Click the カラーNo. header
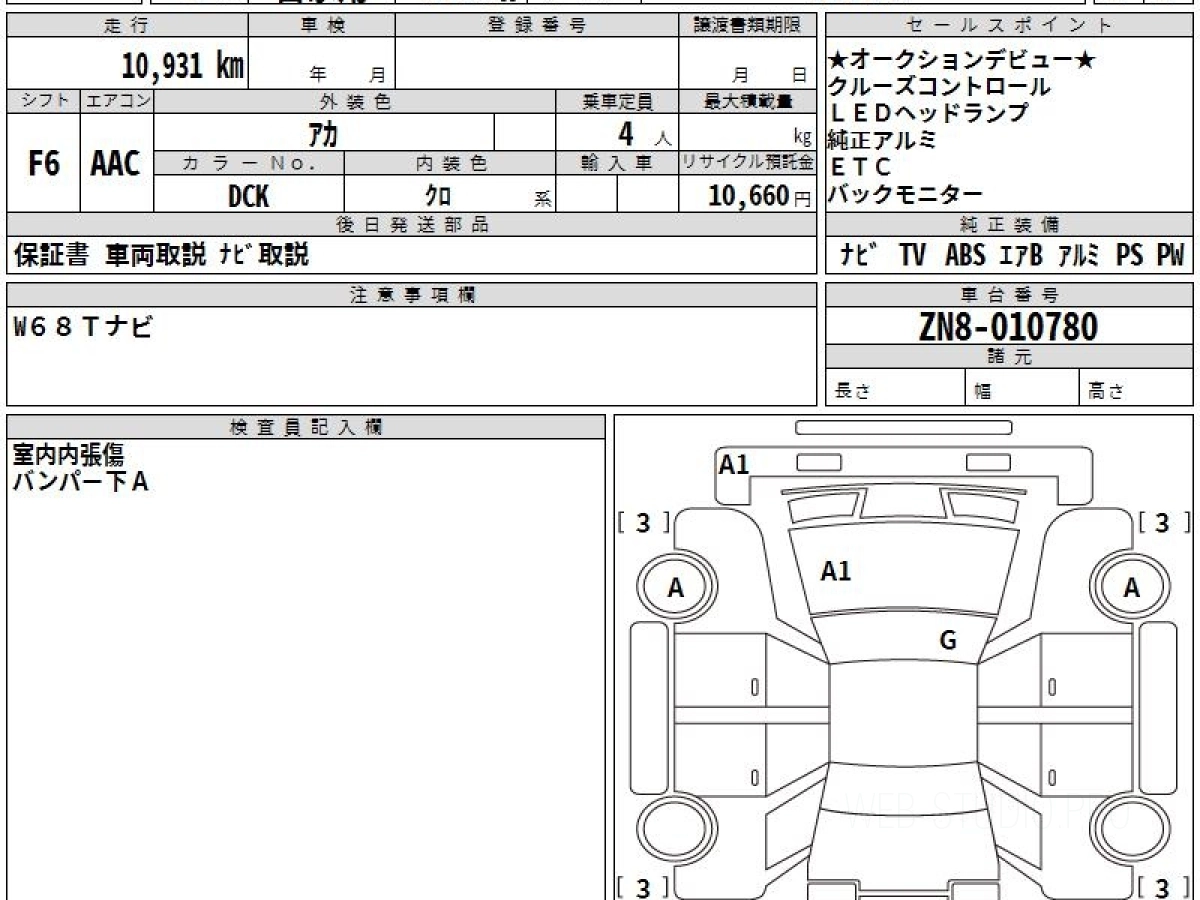The width and height of the screenshot is (1200, 900). 249,164
